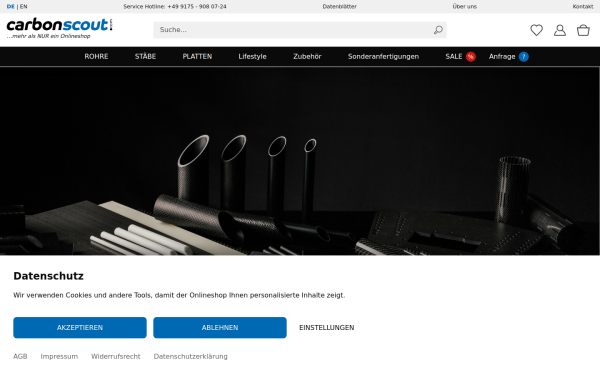600x375 pixels.
Task: Open the Über uns page
Action: click(x=464, y=7)
